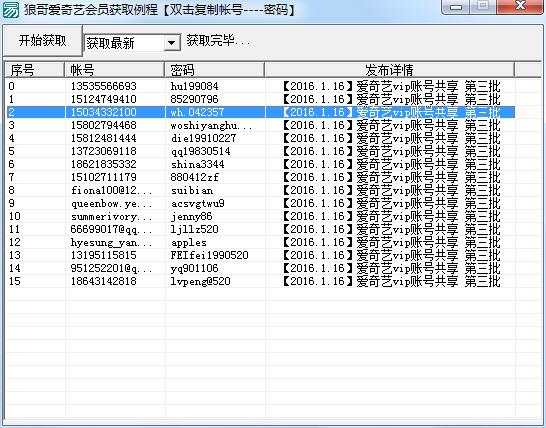Select account 15802794468 row
Screen dimensions: 546x428
(260, 125)
